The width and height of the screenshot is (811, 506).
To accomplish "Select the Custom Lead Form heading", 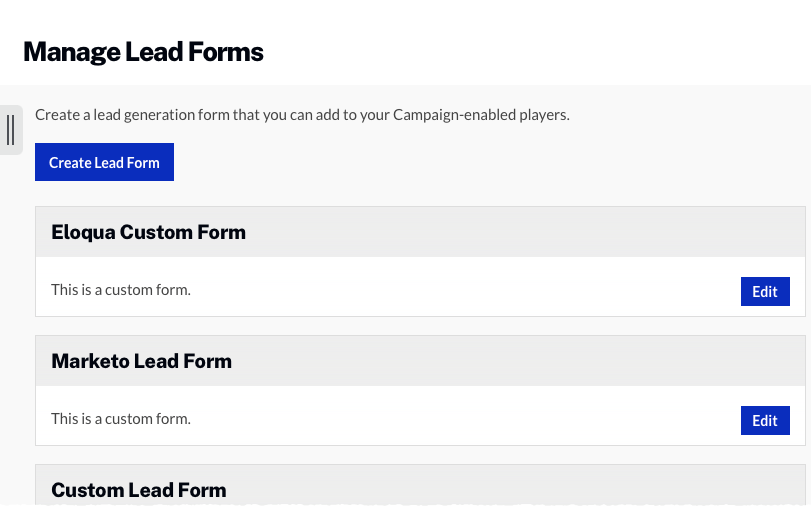I will click(139, 489).
